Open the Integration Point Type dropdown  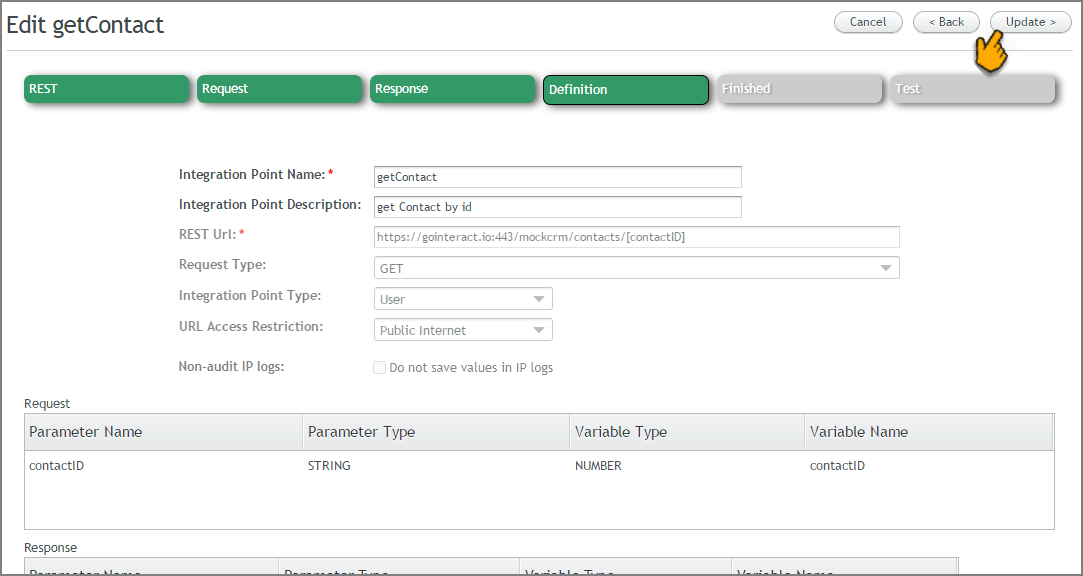[x=463, y=299]
